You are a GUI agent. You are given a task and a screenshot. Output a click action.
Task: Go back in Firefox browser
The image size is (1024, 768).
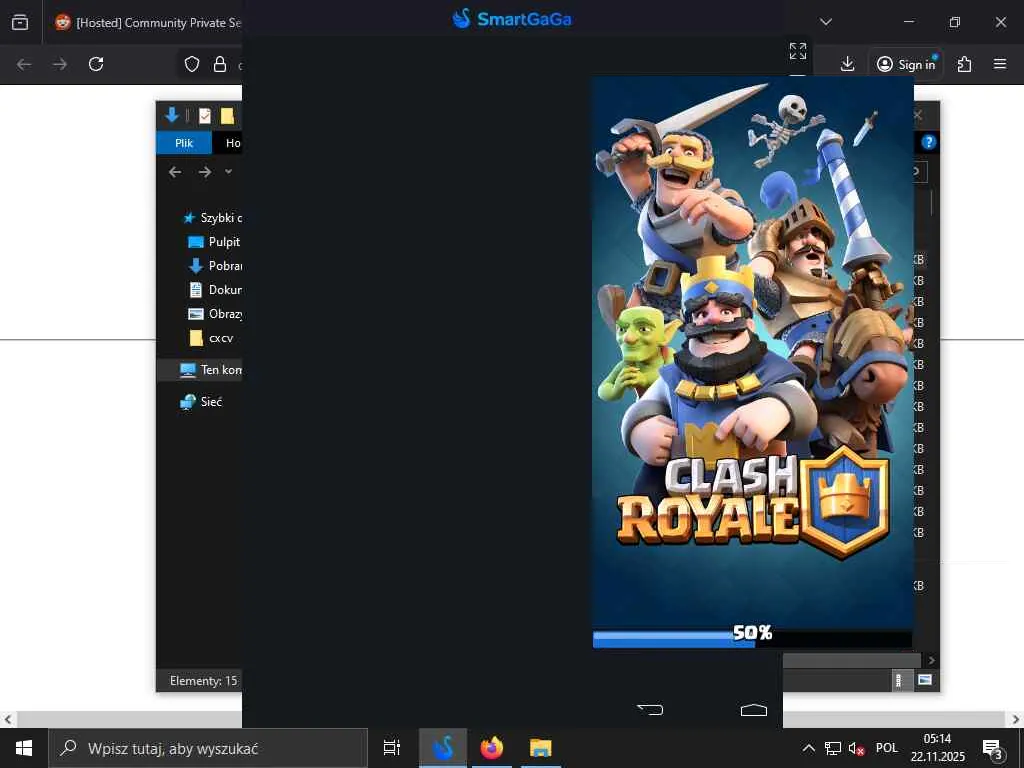[x=24, y=64]
